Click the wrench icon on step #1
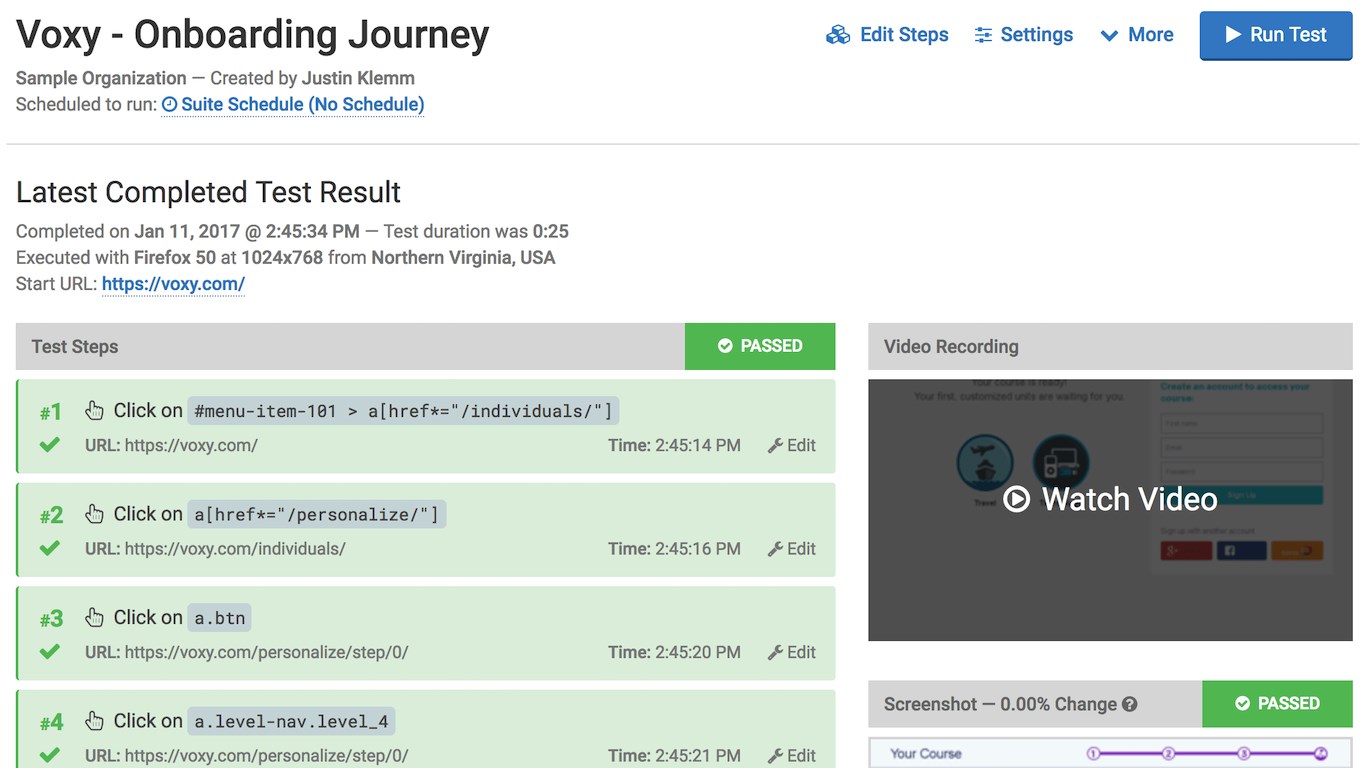1366x768 pixels. pyautogui.click(x=775, y=446)
